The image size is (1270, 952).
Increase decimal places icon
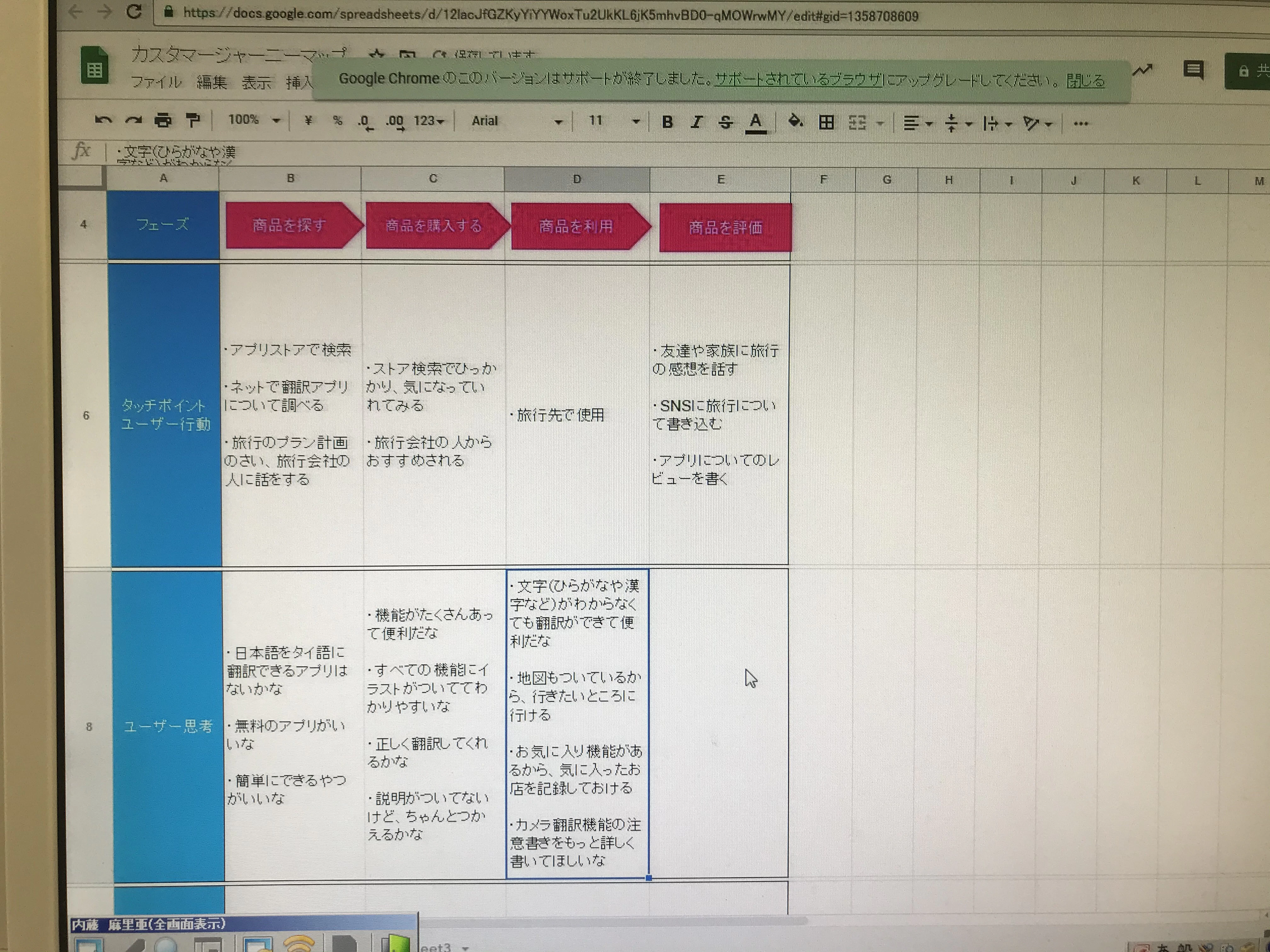tap(395, 122)
